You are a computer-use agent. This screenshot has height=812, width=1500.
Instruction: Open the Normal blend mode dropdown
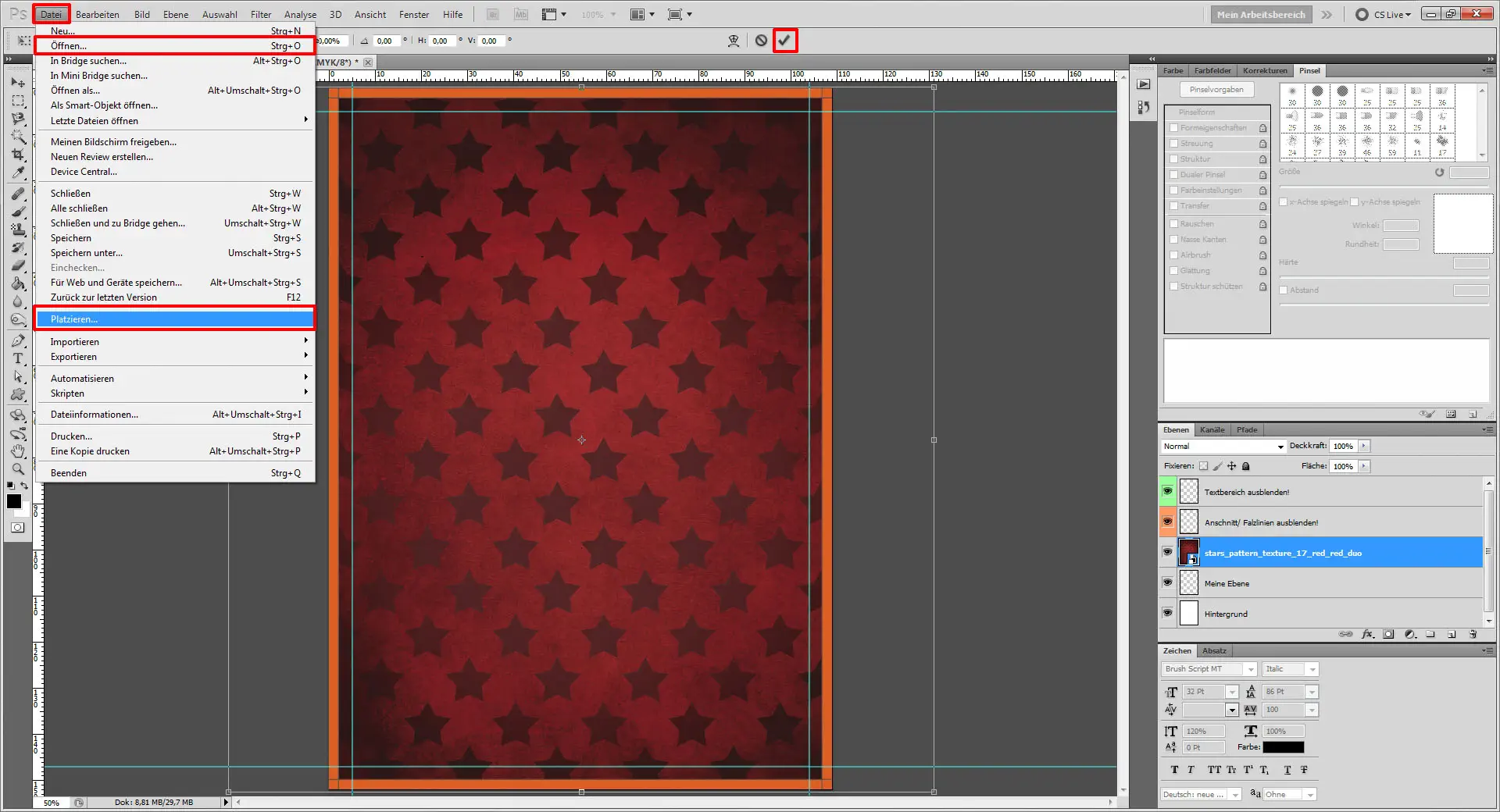click(1278, 446)
